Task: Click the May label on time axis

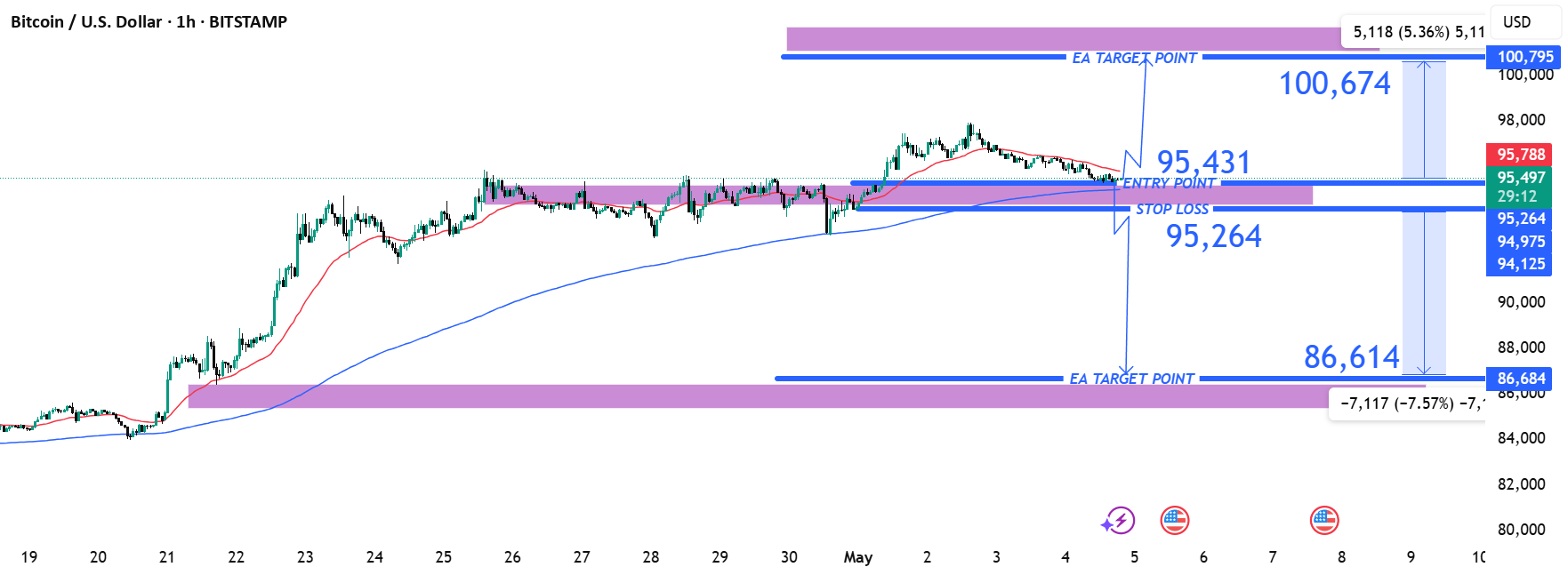Action: [x=857, y=557]
